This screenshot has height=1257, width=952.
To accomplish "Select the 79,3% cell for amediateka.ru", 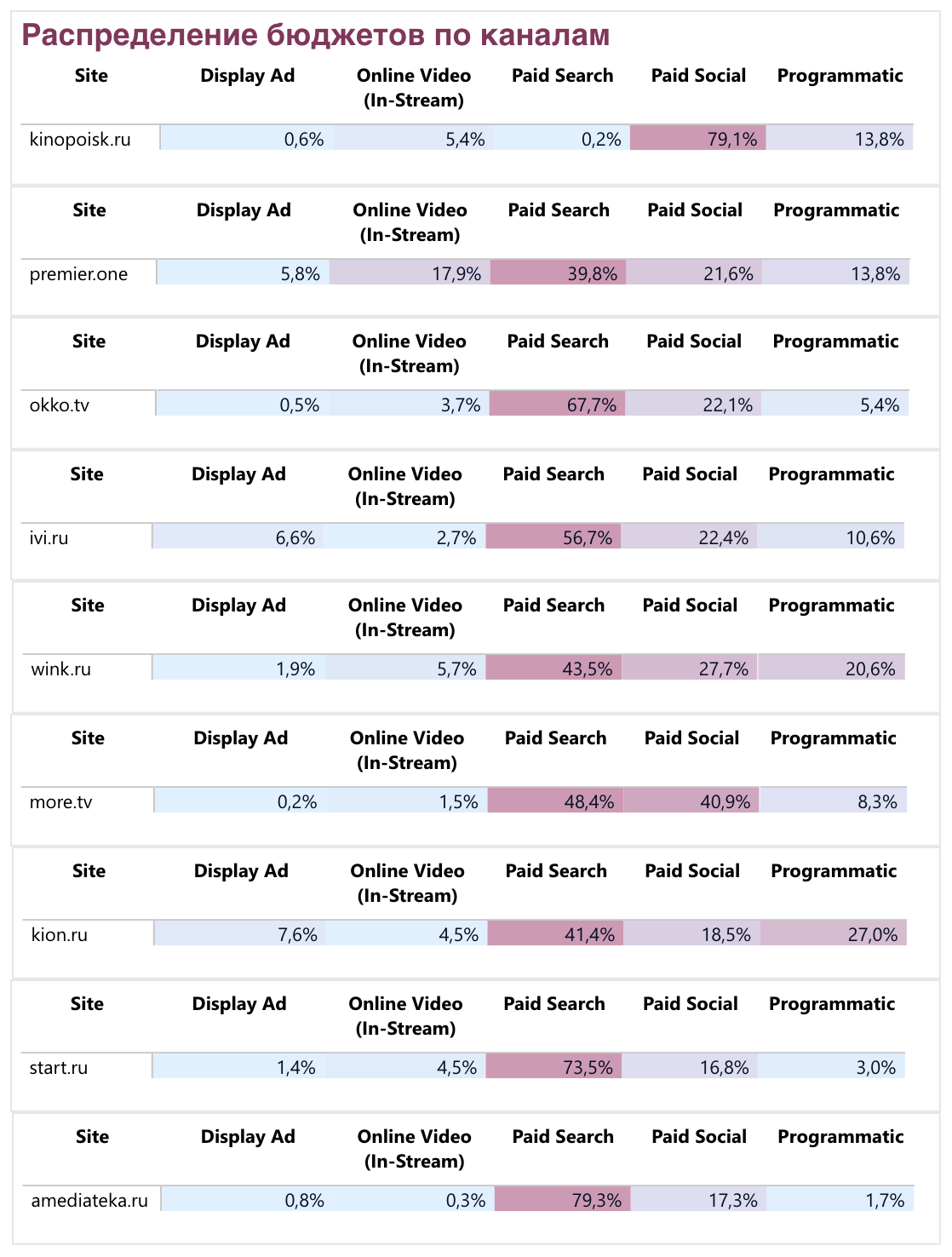I will click(x=563, y=1200).
